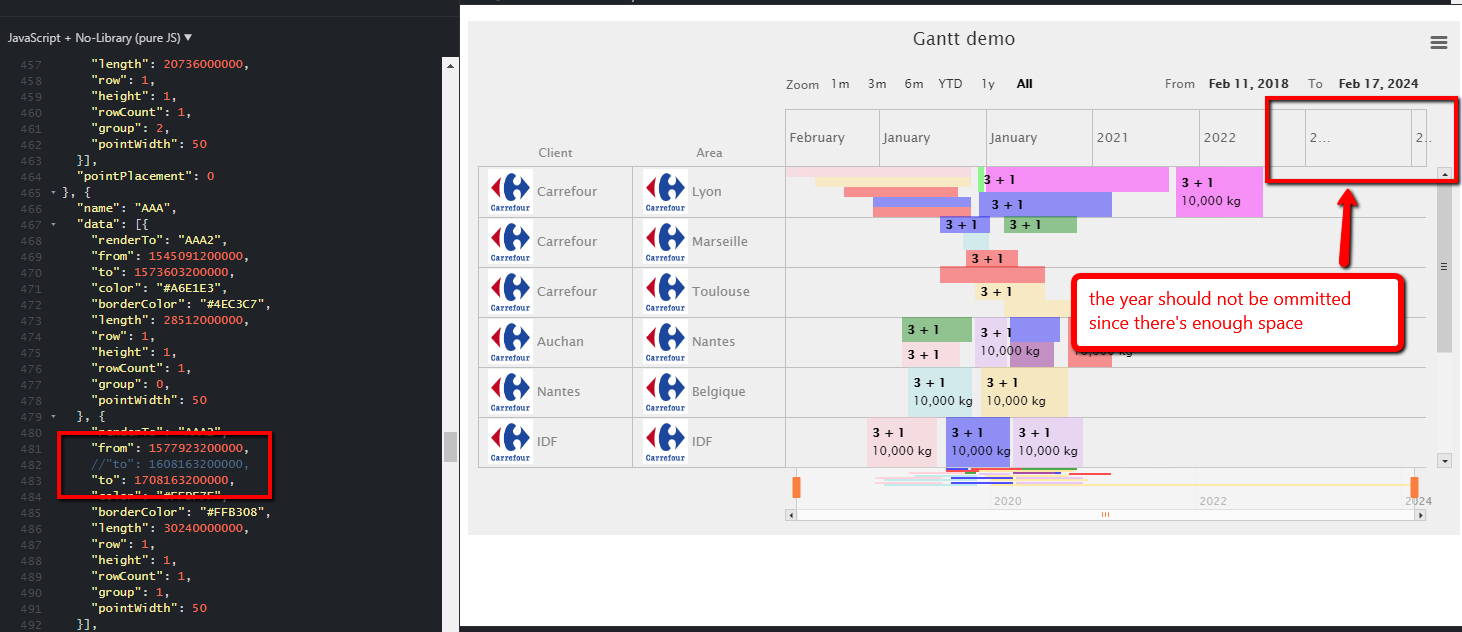Click the 6m zoom button

point(913,84)
